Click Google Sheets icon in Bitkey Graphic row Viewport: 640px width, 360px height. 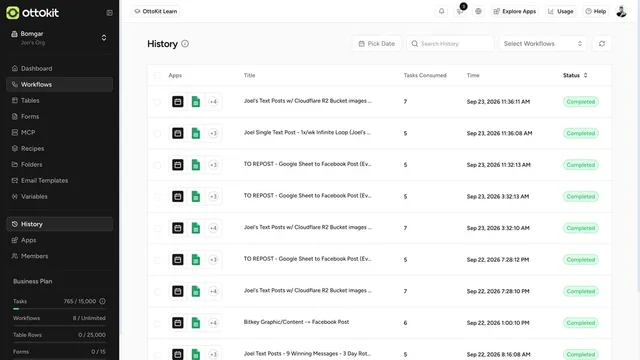[196, 323]
